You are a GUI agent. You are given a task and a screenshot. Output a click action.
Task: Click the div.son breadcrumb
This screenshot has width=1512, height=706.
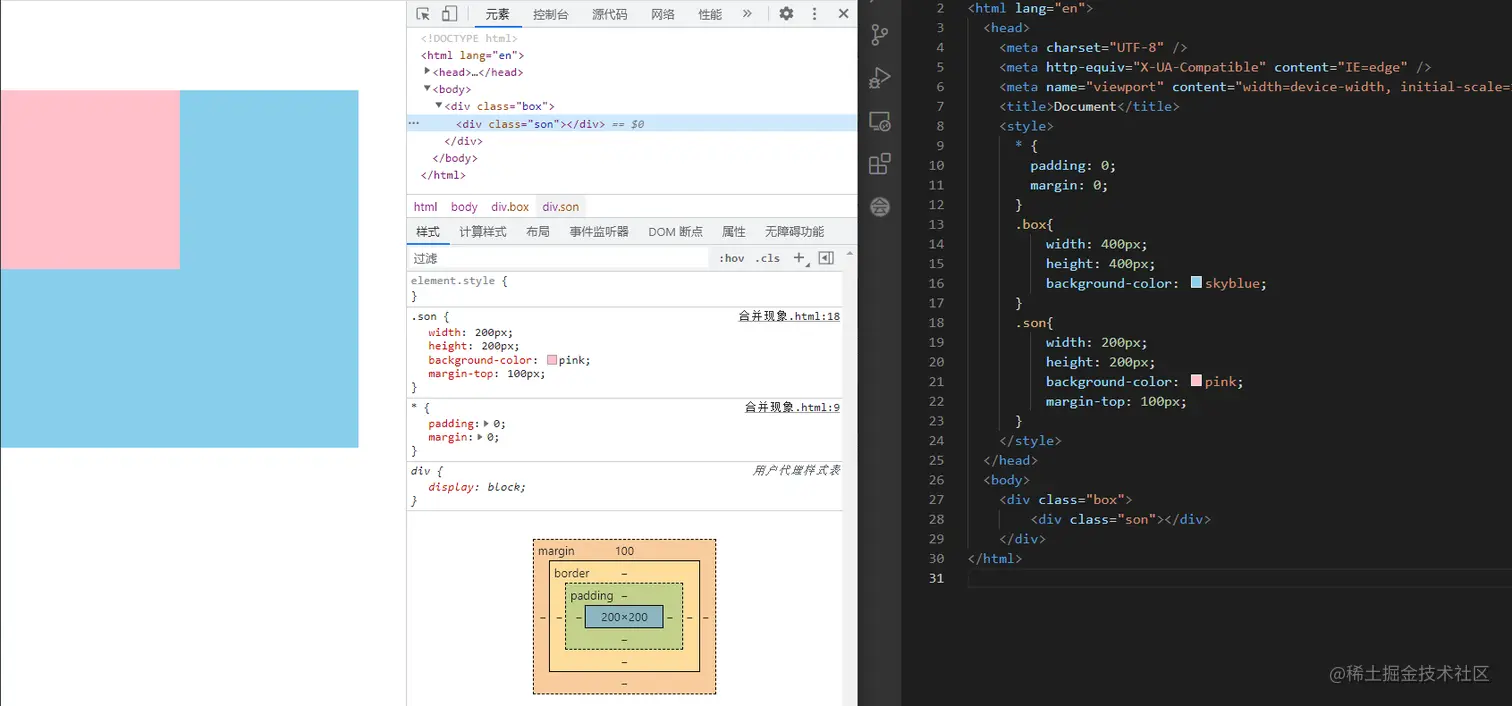click(561, 207)
